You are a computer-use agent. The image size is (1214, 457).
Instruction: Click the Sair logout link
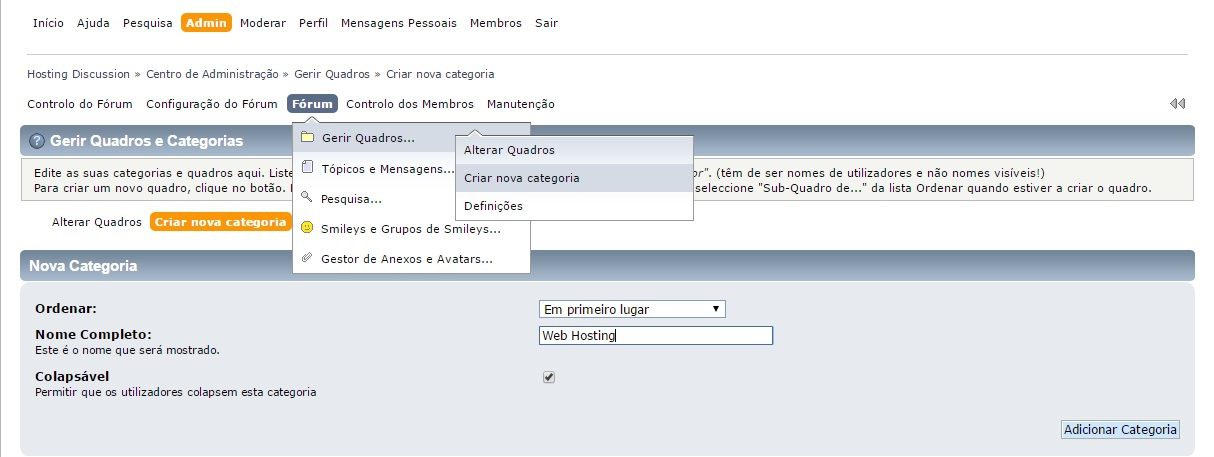546,23
